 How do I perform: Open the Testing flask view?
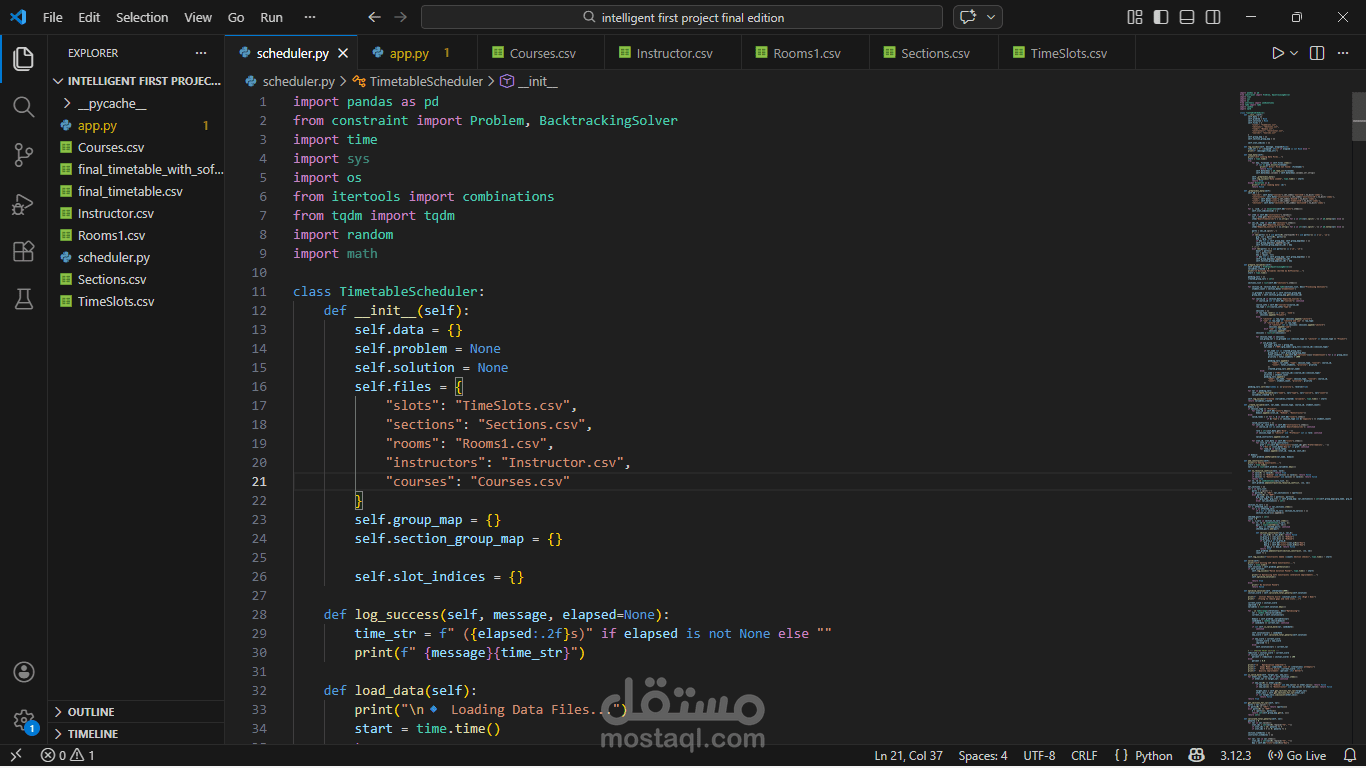(23, 299)
